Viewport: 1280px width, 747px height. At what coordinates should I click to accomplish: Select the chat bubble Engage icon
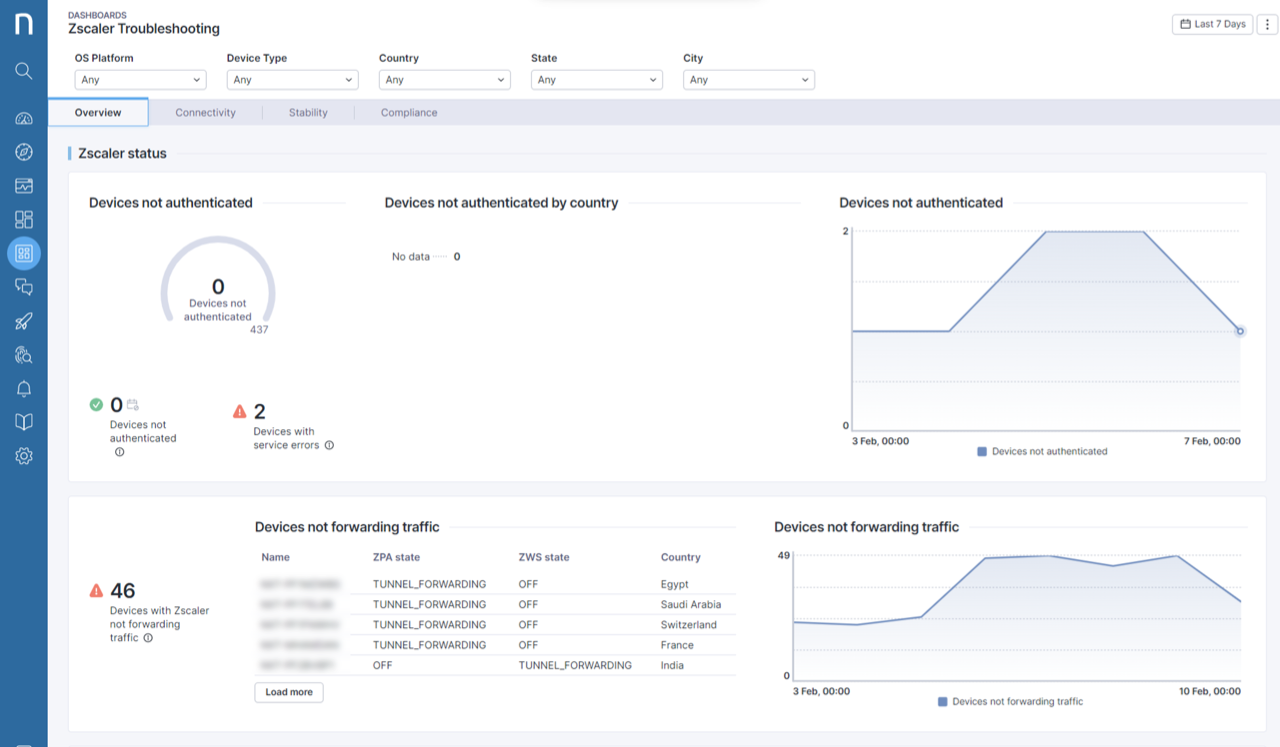point(24,287)
